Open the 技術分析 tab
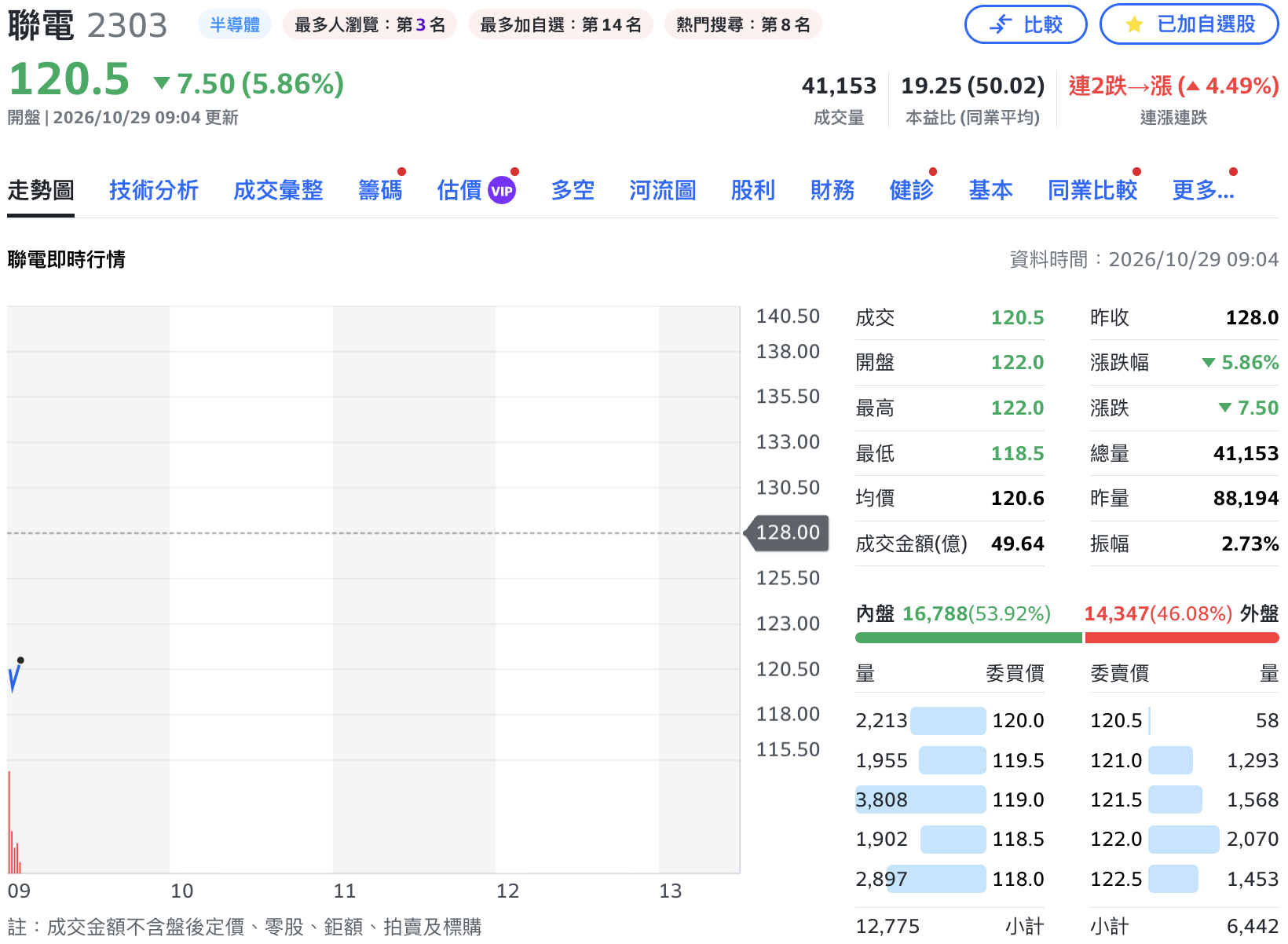This screenshot has height=944, width=1288. [x=154, y=190]
